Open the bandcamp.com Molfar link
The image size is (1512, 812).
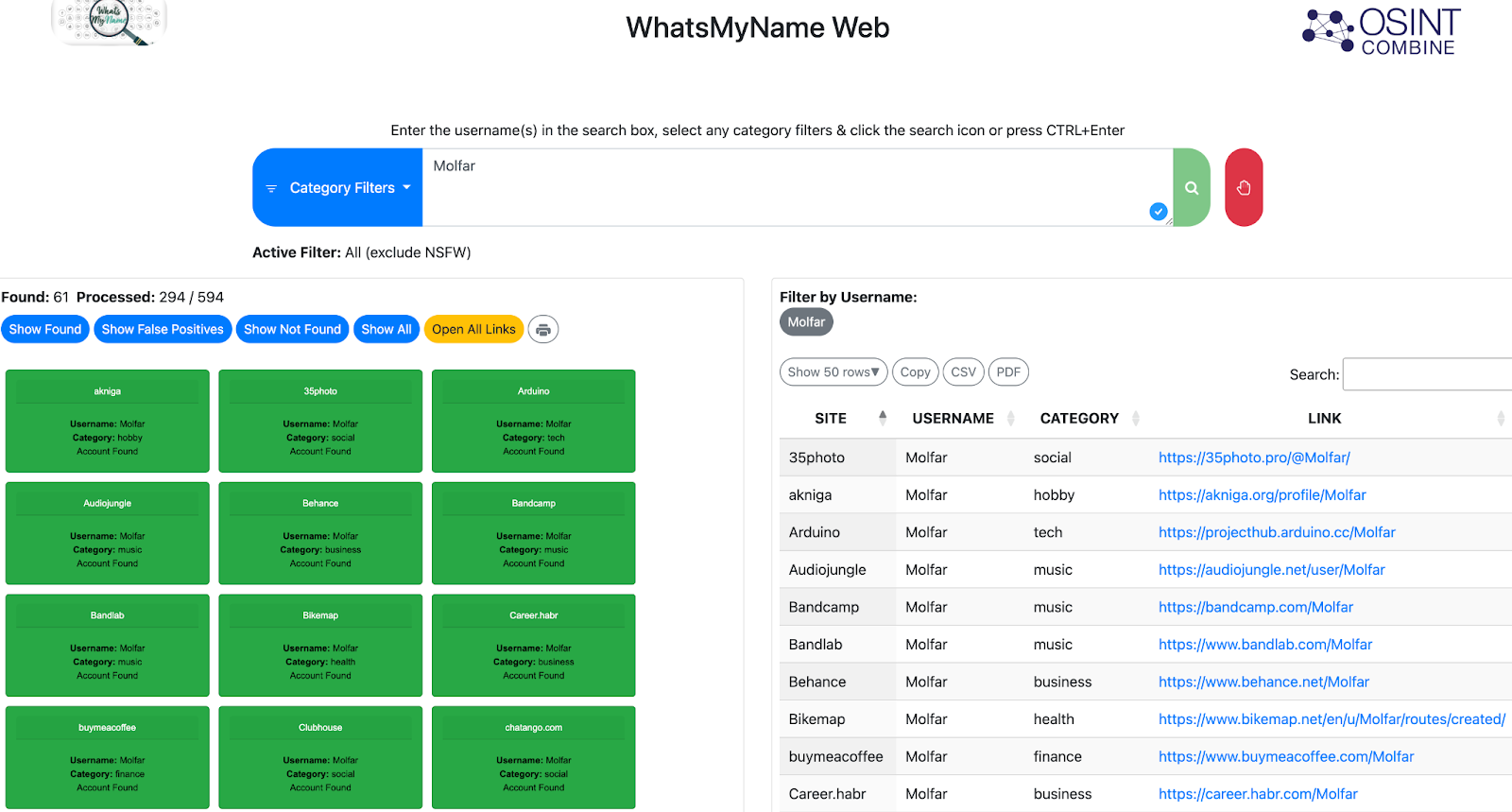[1256, 607]
